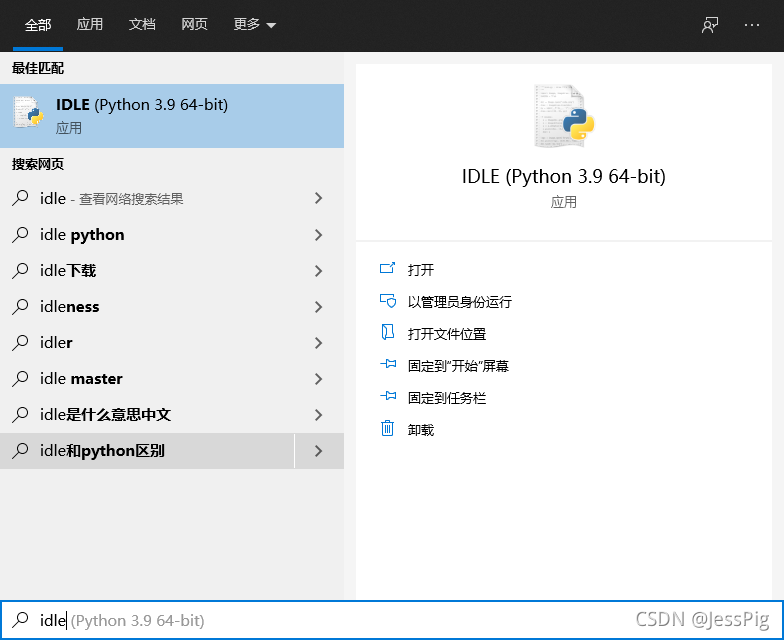Expand arrow for 'idle是什么意思中文' suggestion
The height and width of the screenshot is (640, 784).
coord(318,414)
